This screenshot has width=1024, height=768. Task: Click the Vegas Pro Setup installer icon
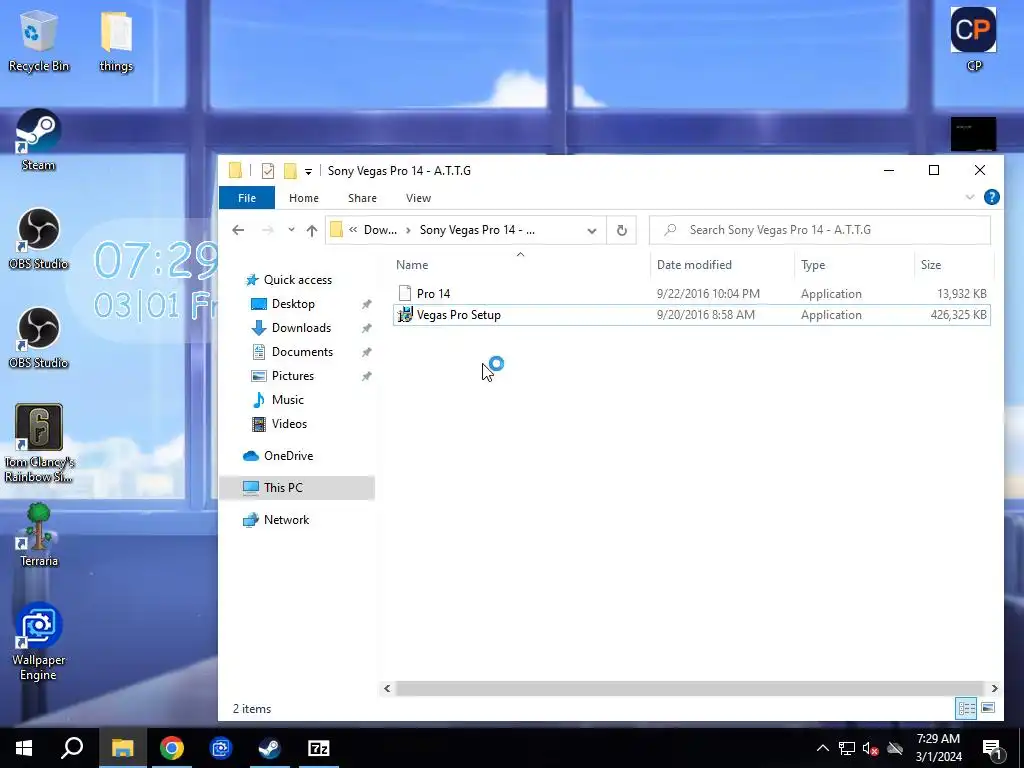[x=405, y=315]
